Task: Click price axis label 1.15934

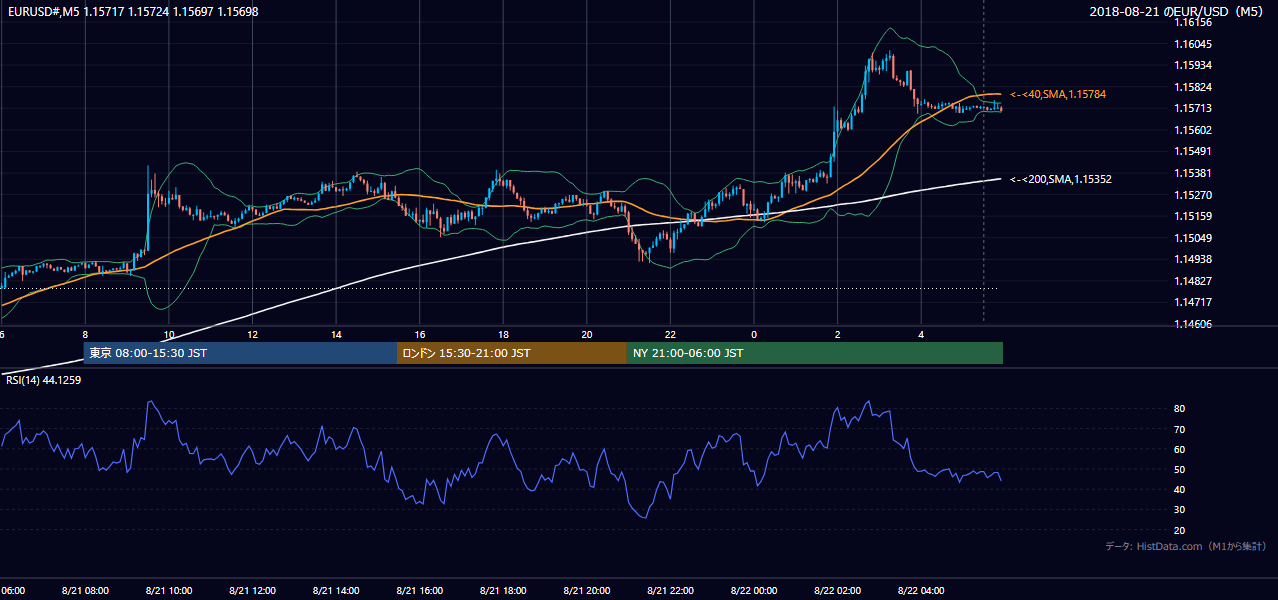Action: tap(1193, 65)
